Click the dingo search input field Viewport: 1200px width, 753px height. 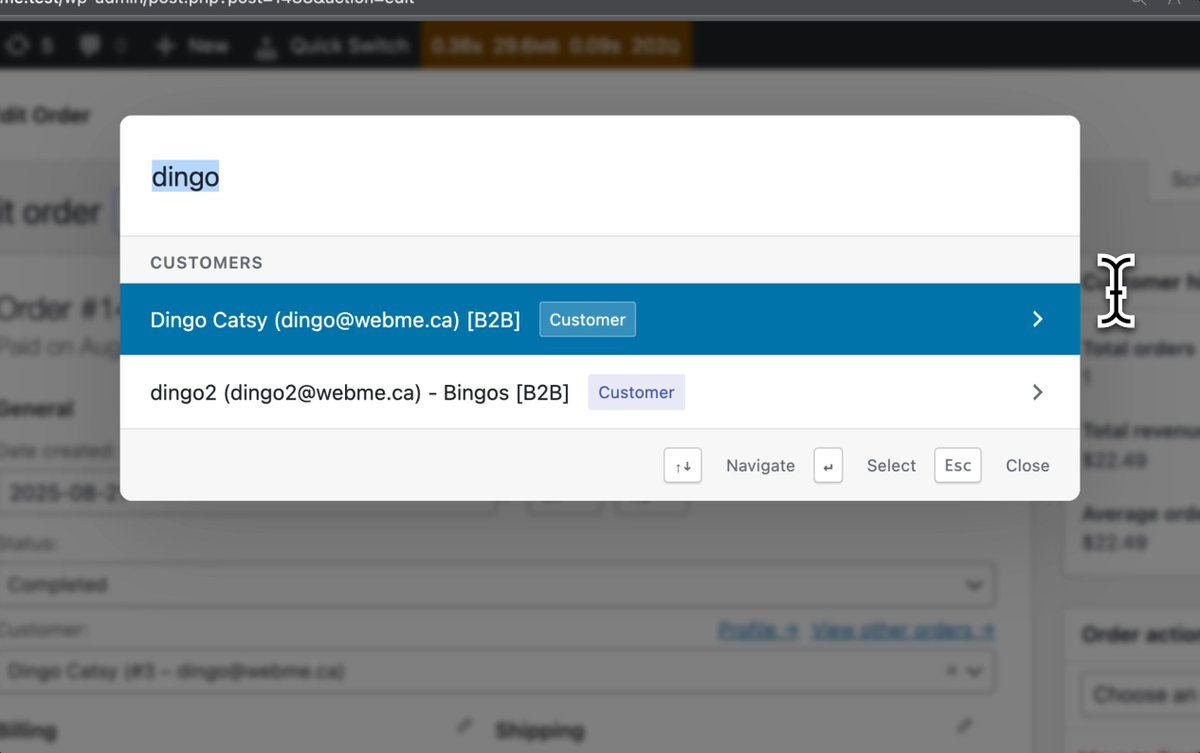pos(600,177)
